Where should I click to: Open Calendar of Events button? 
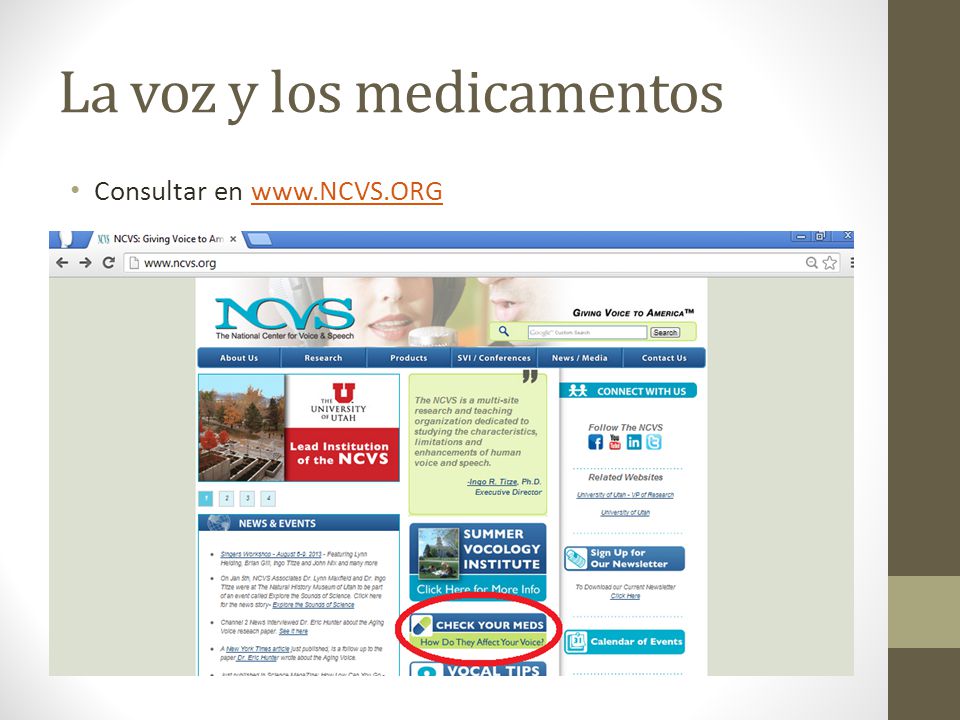pyautogui.click(x=624, y=642)
